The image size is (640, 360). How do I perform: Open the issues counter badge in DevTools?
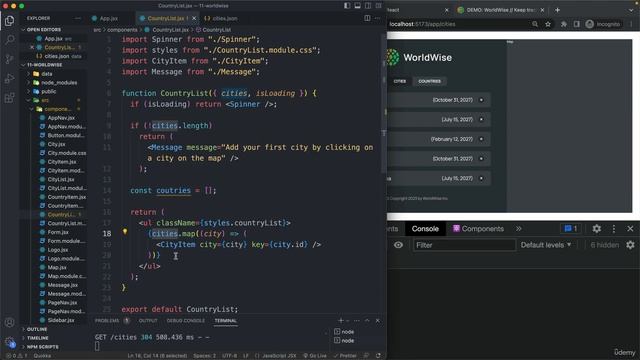[570, 229]
